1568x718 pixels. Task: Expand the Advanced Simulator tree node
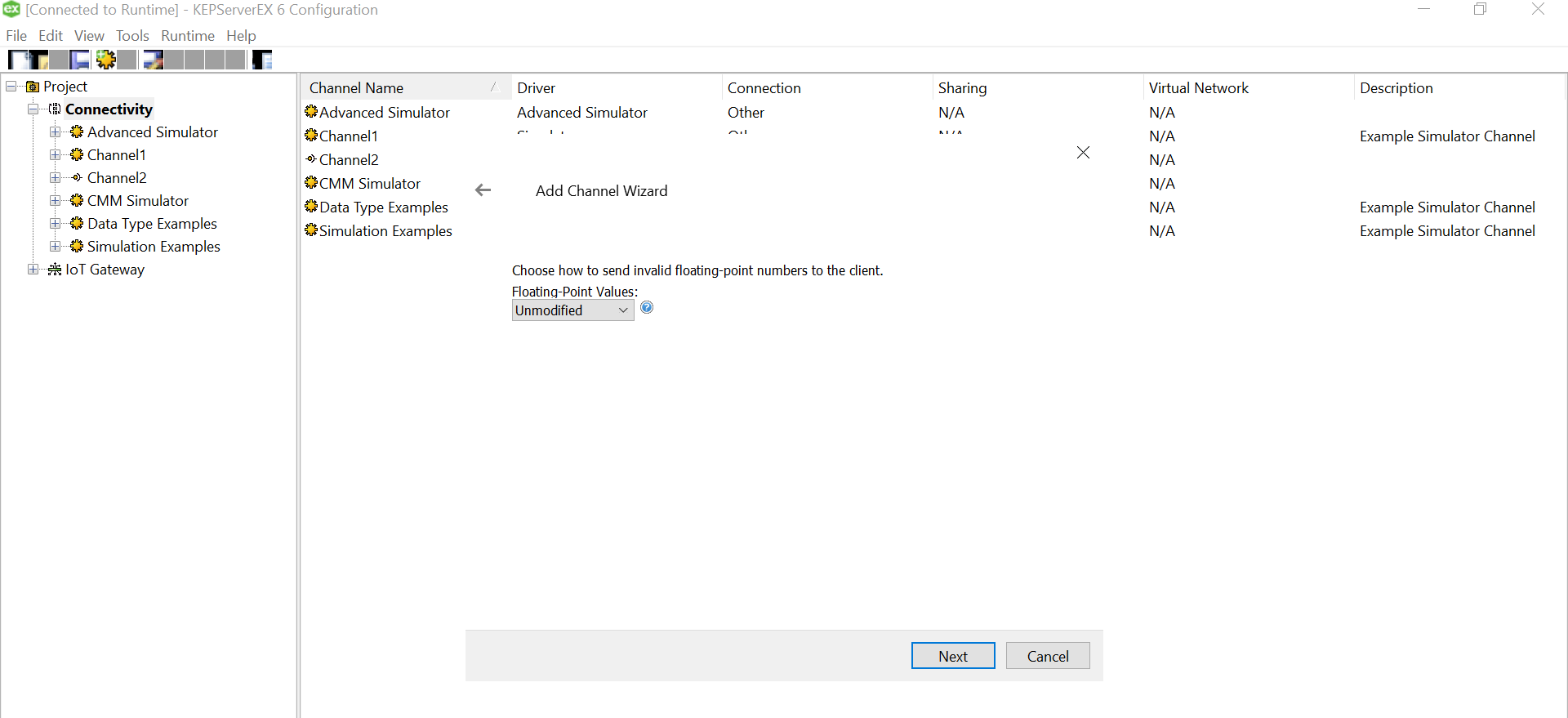point(55,132)
